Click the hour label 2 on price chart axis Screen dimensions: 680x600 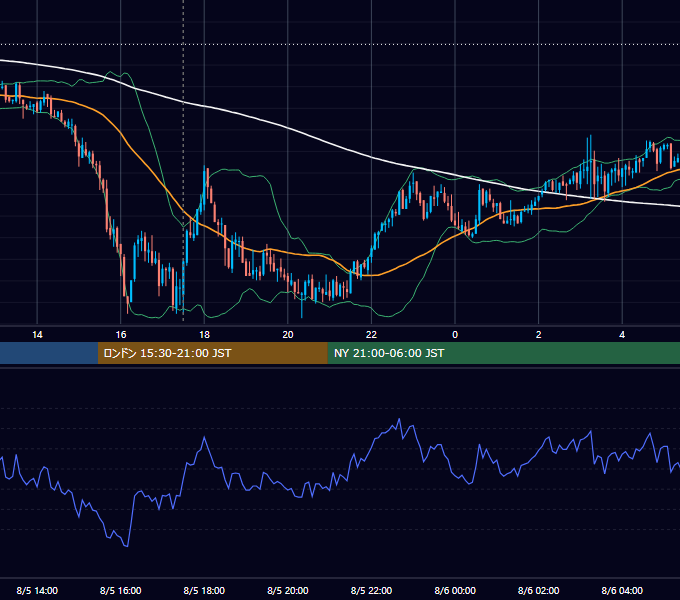tap(539, 335)
